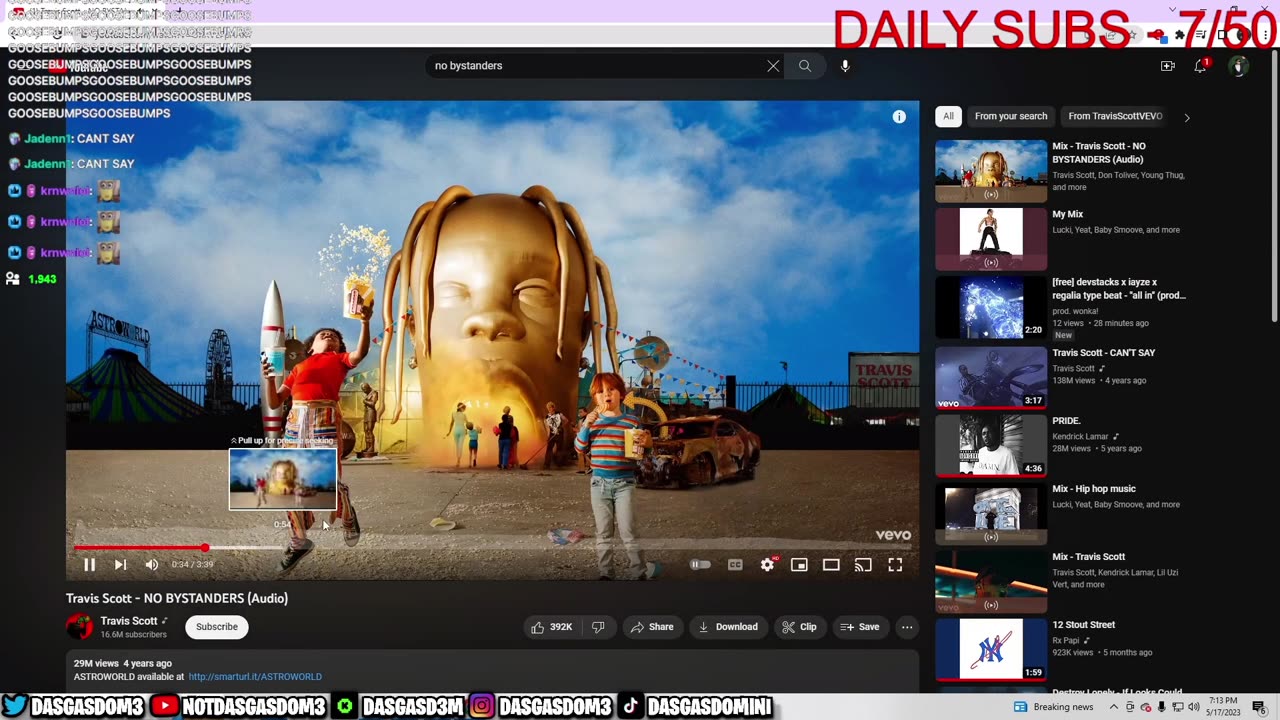Open YouTube notifications bell
The width and height of the screenshot is (1280, 720).
1200,66
